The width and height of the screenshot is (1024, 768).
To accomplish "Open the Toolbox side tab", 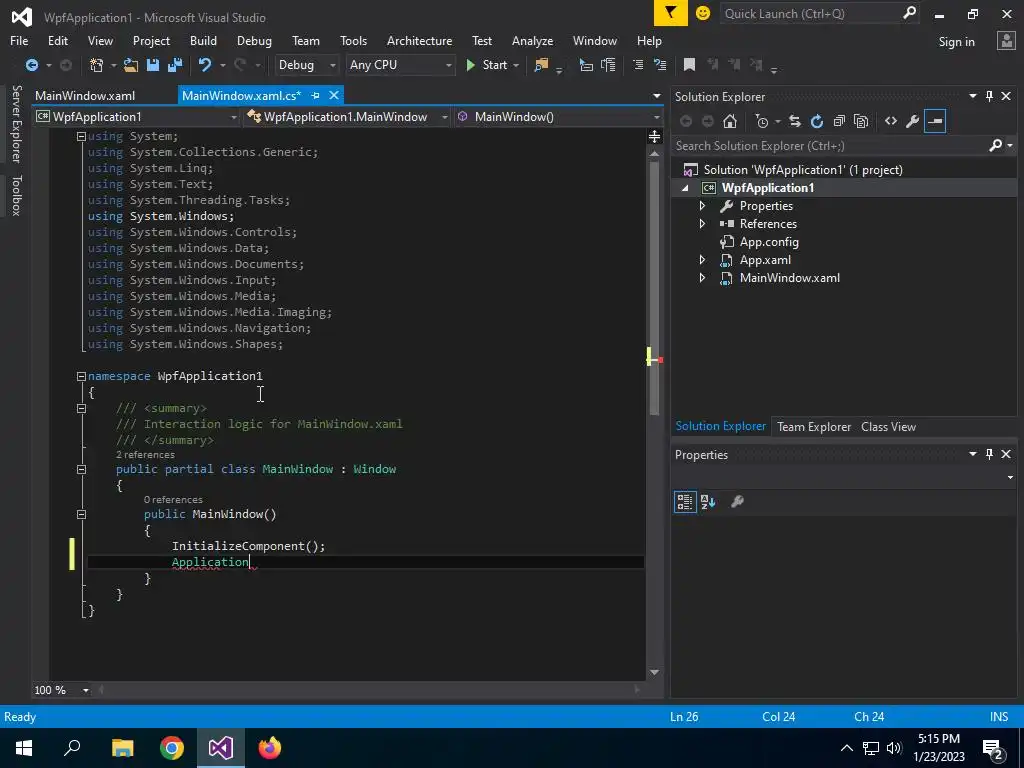I will point(16,195).
